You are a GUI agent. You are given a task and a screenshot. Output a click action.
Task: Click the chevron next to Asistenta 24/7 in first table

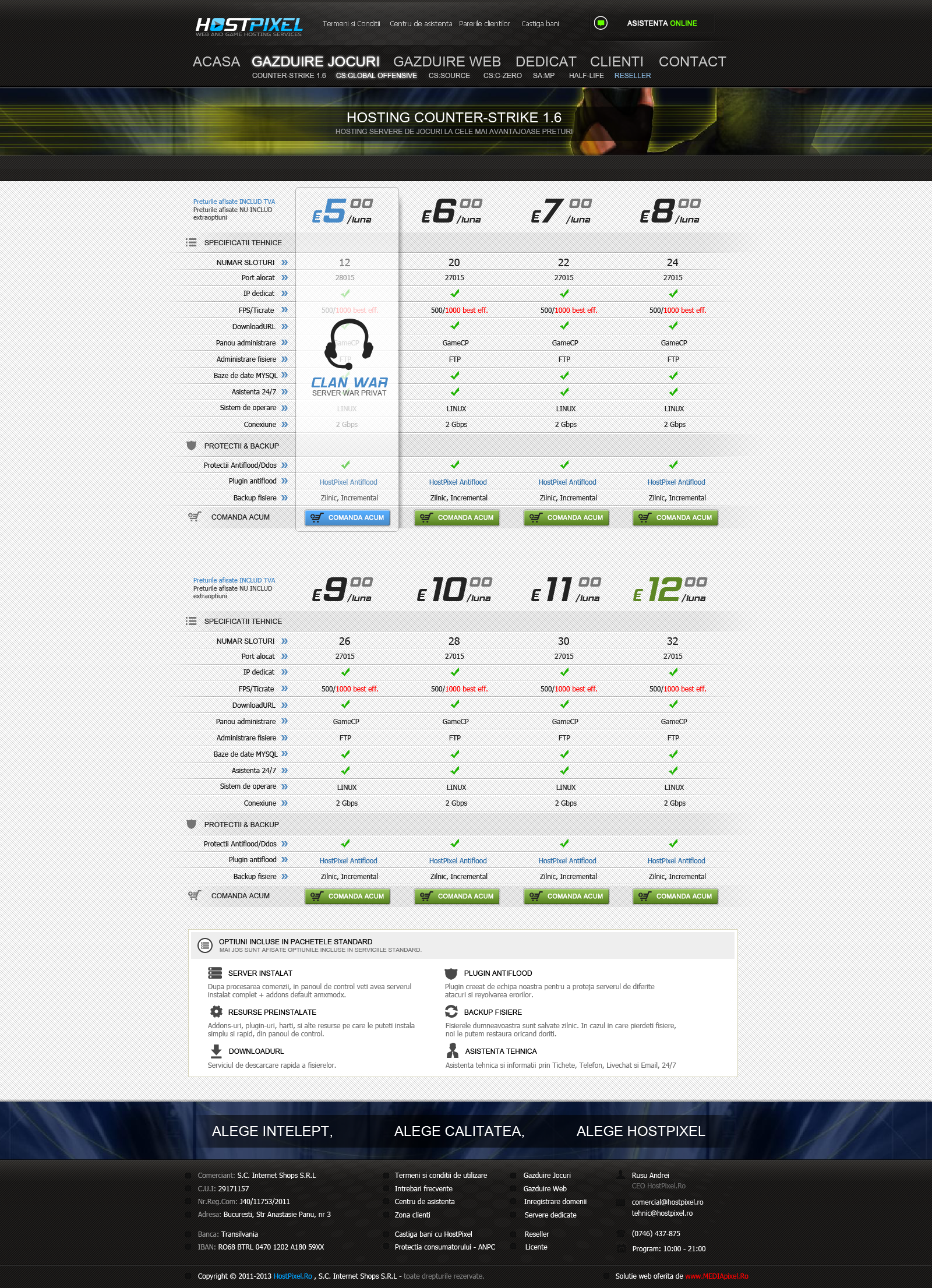(x=284, y=391)
